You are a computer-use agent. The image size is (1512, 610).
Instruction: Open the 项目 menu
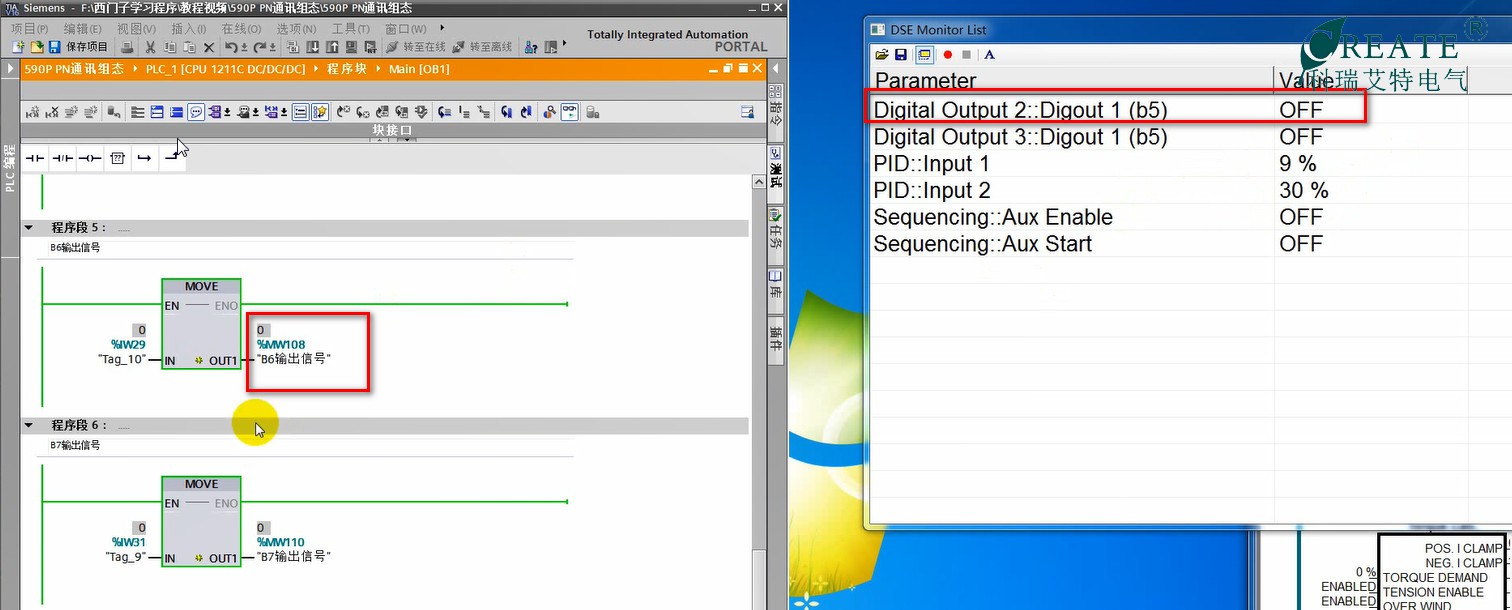(x=30, y=29)
